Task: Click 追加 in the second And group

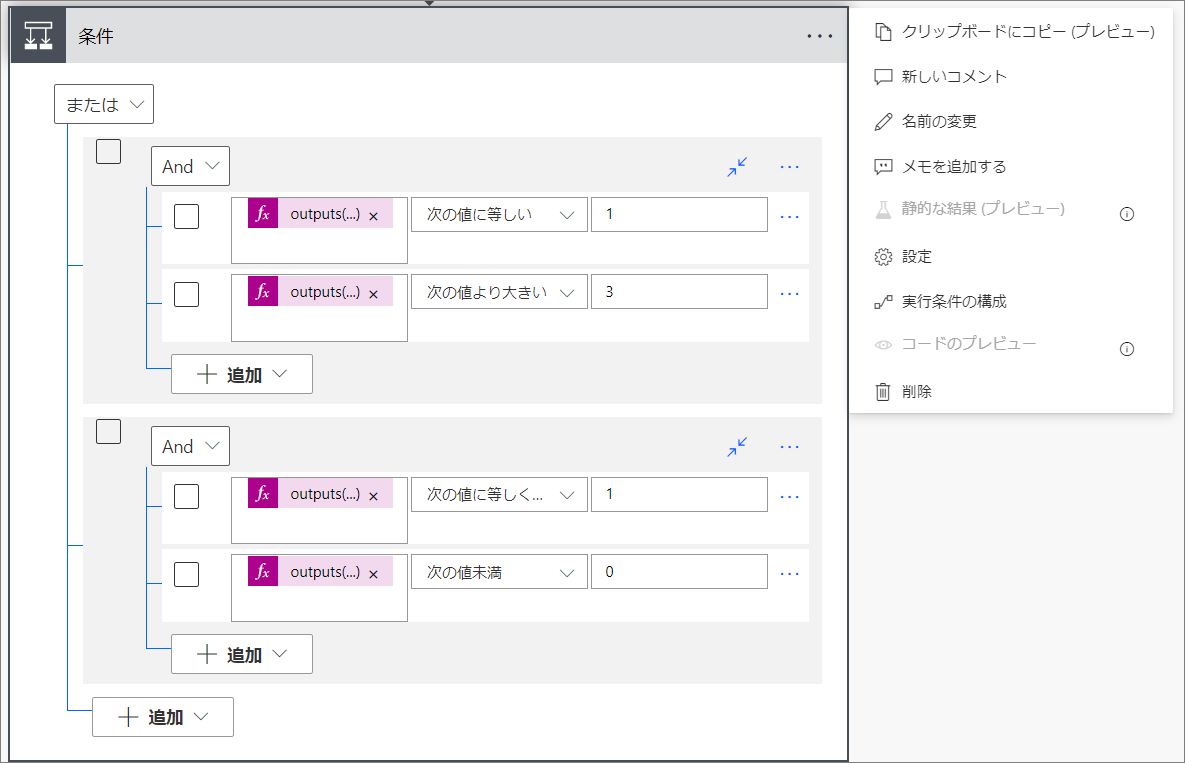Action: tap(242, 654)
